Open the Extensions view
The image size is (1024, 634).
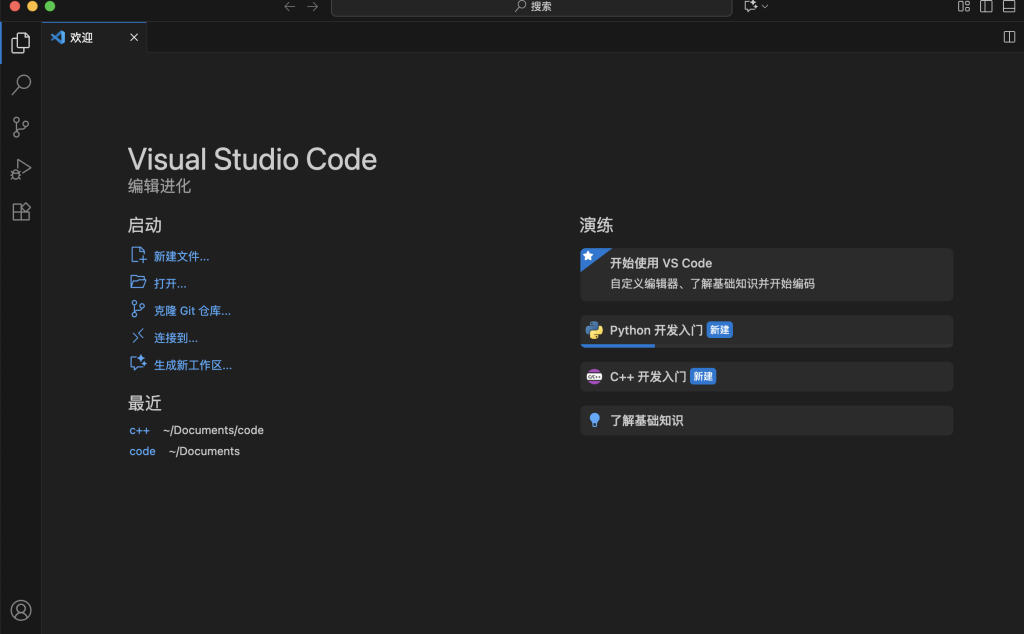(x=20, y=212)
